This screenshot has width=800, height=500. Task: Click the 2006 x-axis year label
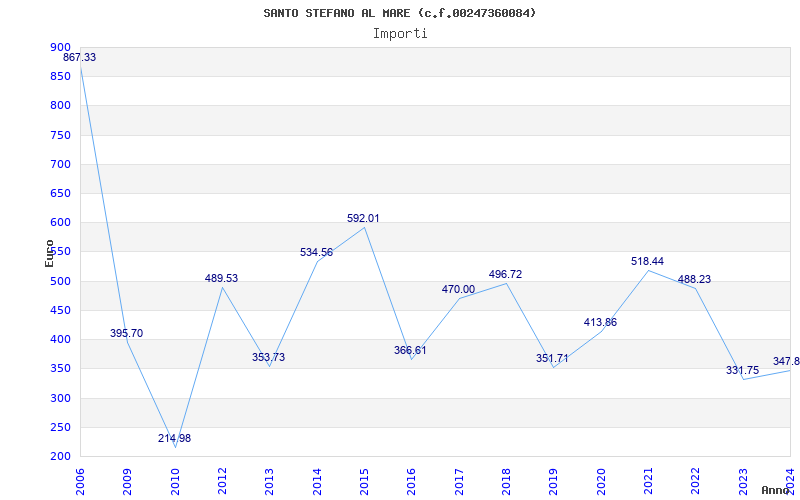pos(80,482)
